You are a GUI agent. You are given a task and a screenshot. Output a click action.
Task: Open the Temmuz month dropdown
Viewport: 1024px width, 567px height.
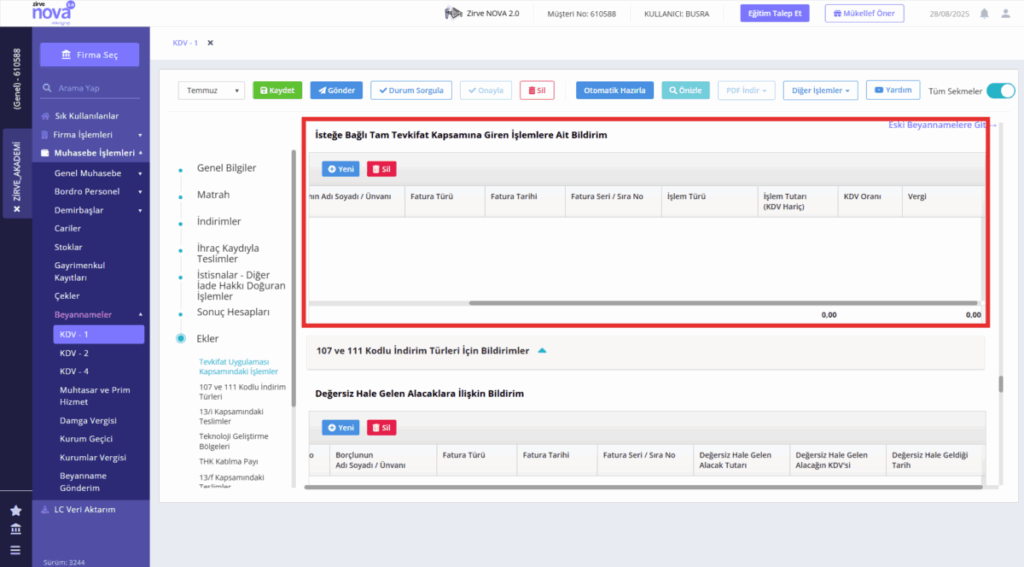click(x=211, y=90)
